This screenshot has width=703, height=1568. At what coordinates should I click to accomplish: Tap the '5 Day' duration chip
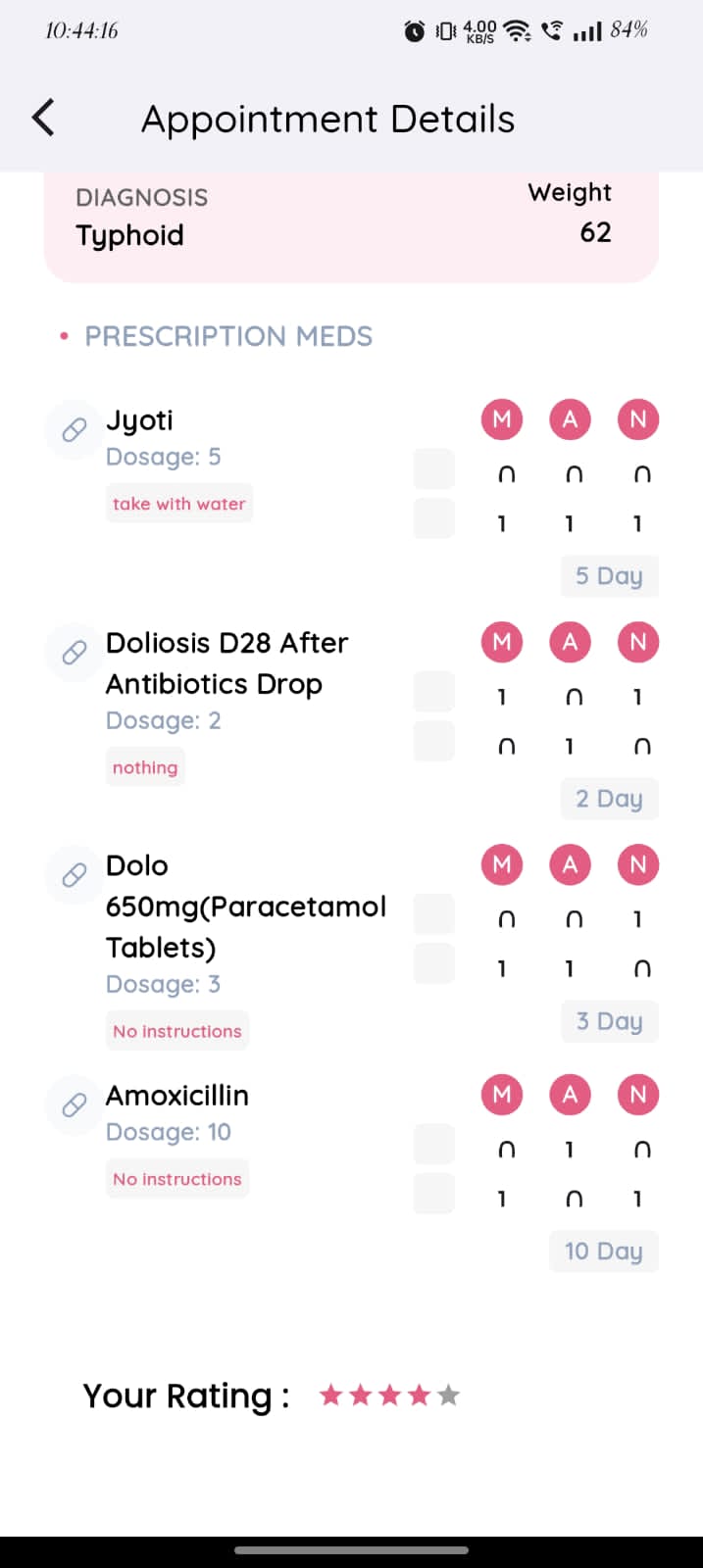coord(609,576)
